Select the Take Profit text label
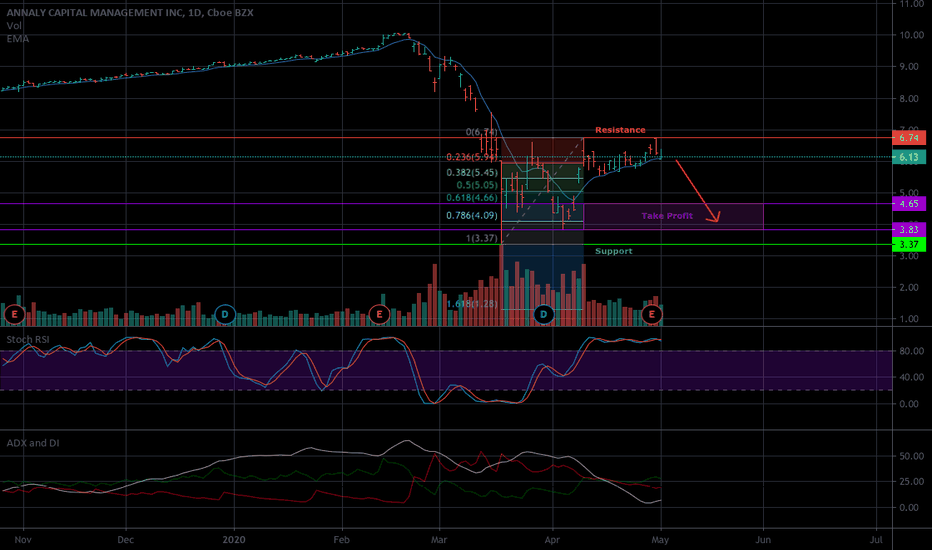 [x=667, y=216]
